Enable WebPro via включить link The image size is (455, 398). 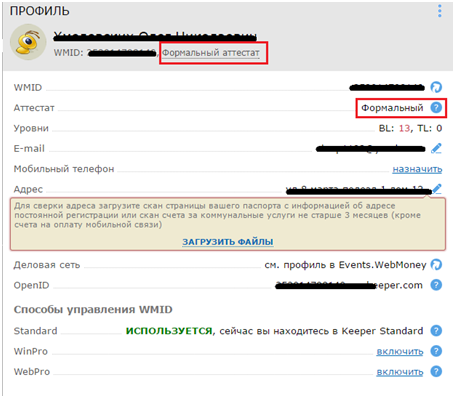400,372
